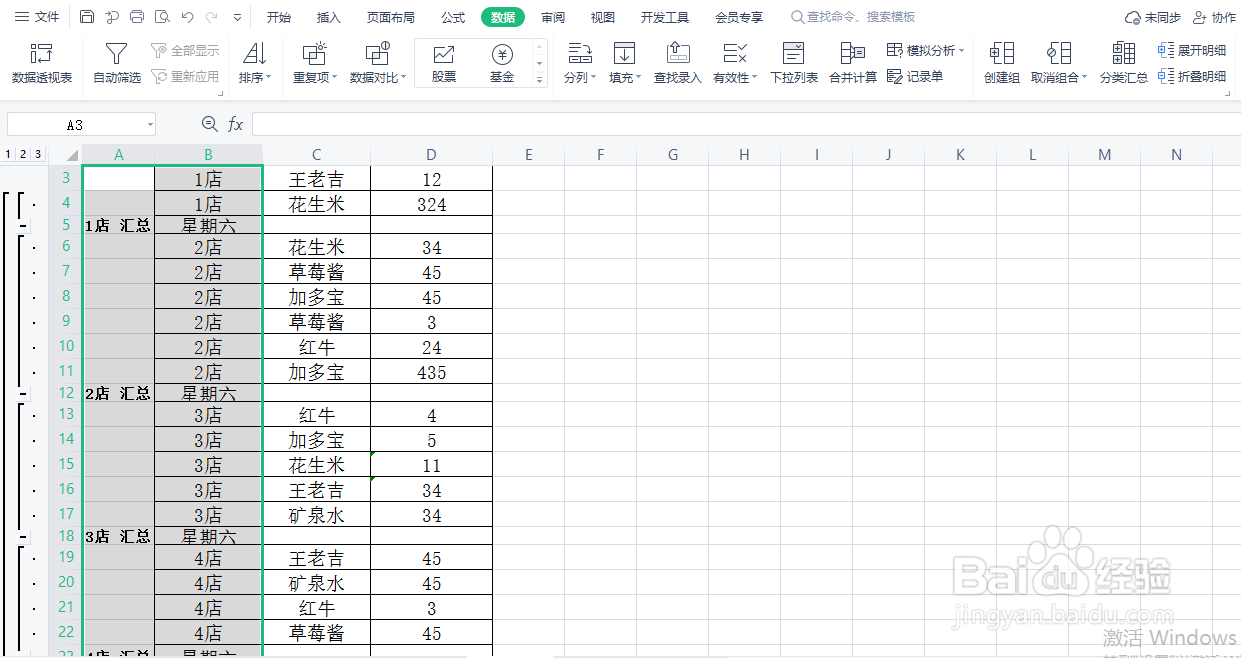This screenshot has height=658, width=1241.
Task: Click the 填充 fill icon
Action: click(625, 54)
